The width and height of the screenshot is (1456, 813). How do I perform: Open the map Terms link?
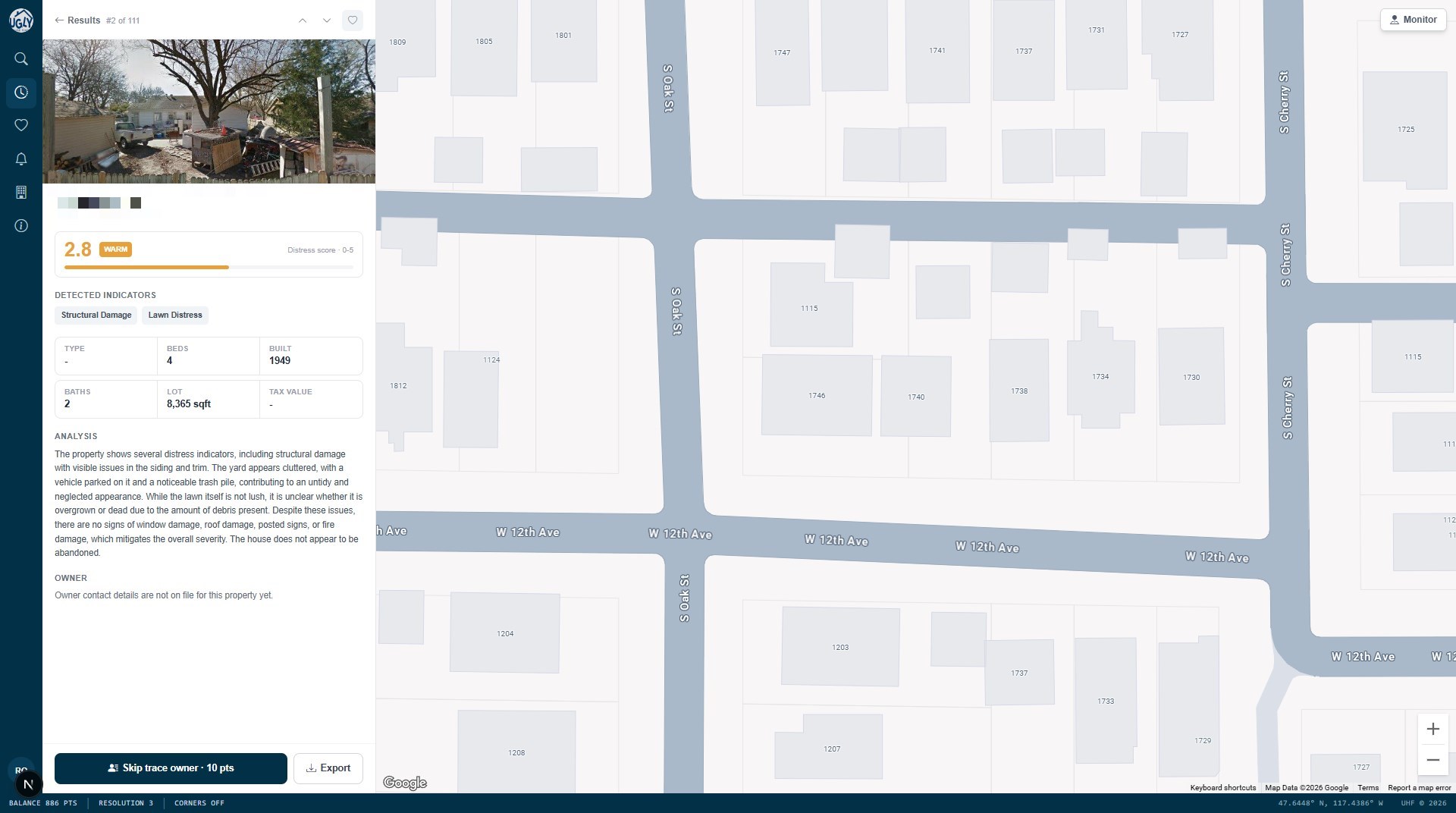pos(1368,788)
